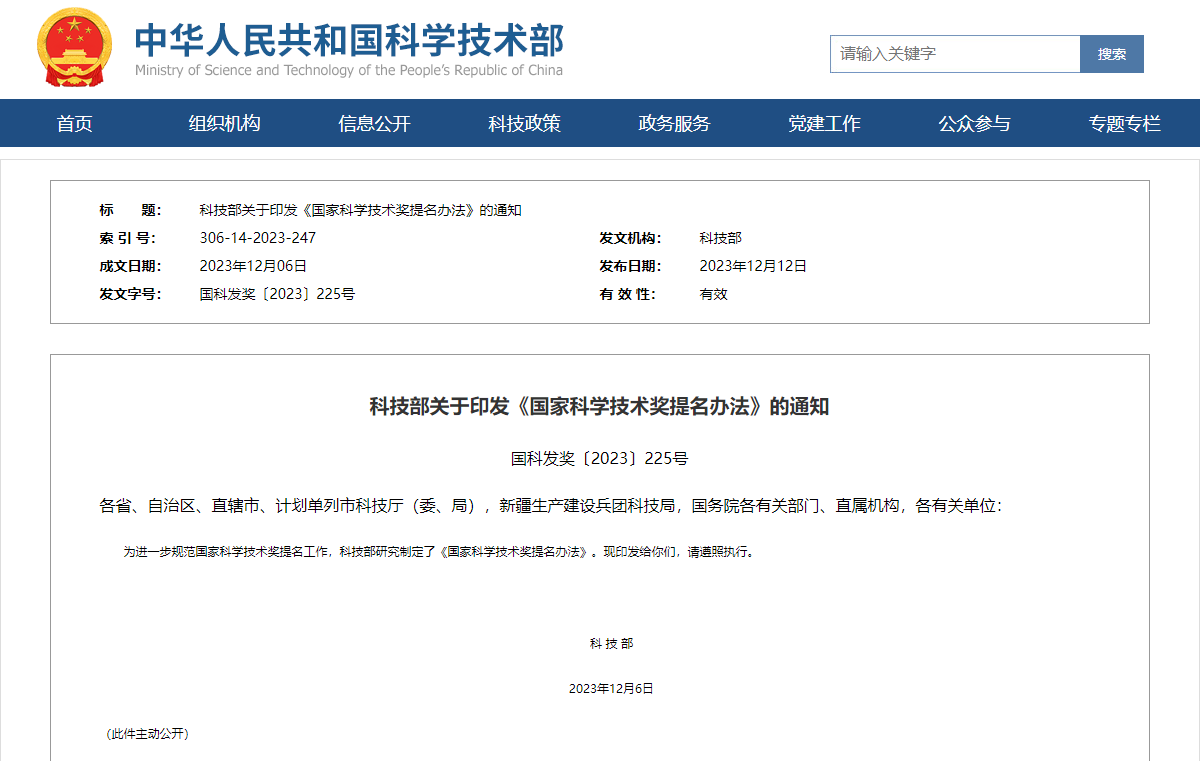1200x761 pixels.
Task: Click the 标题 field label
Action: coord(130,210)
